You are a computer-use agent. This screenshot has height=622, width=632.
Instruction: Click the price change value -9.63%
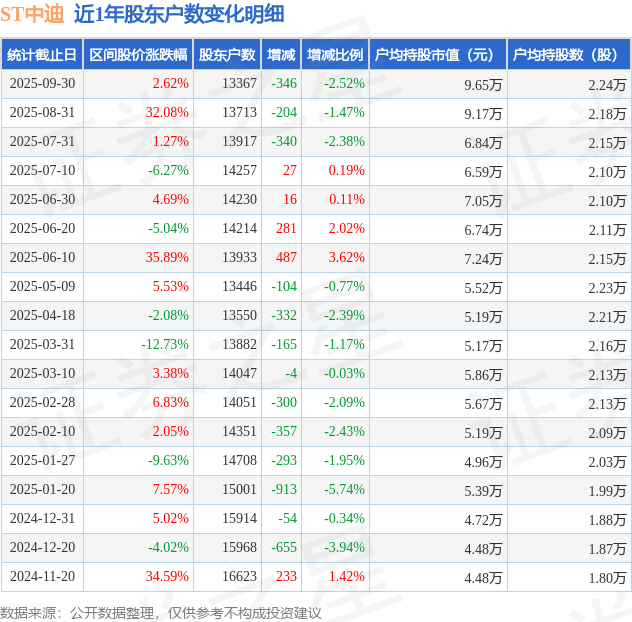[168, 460]
